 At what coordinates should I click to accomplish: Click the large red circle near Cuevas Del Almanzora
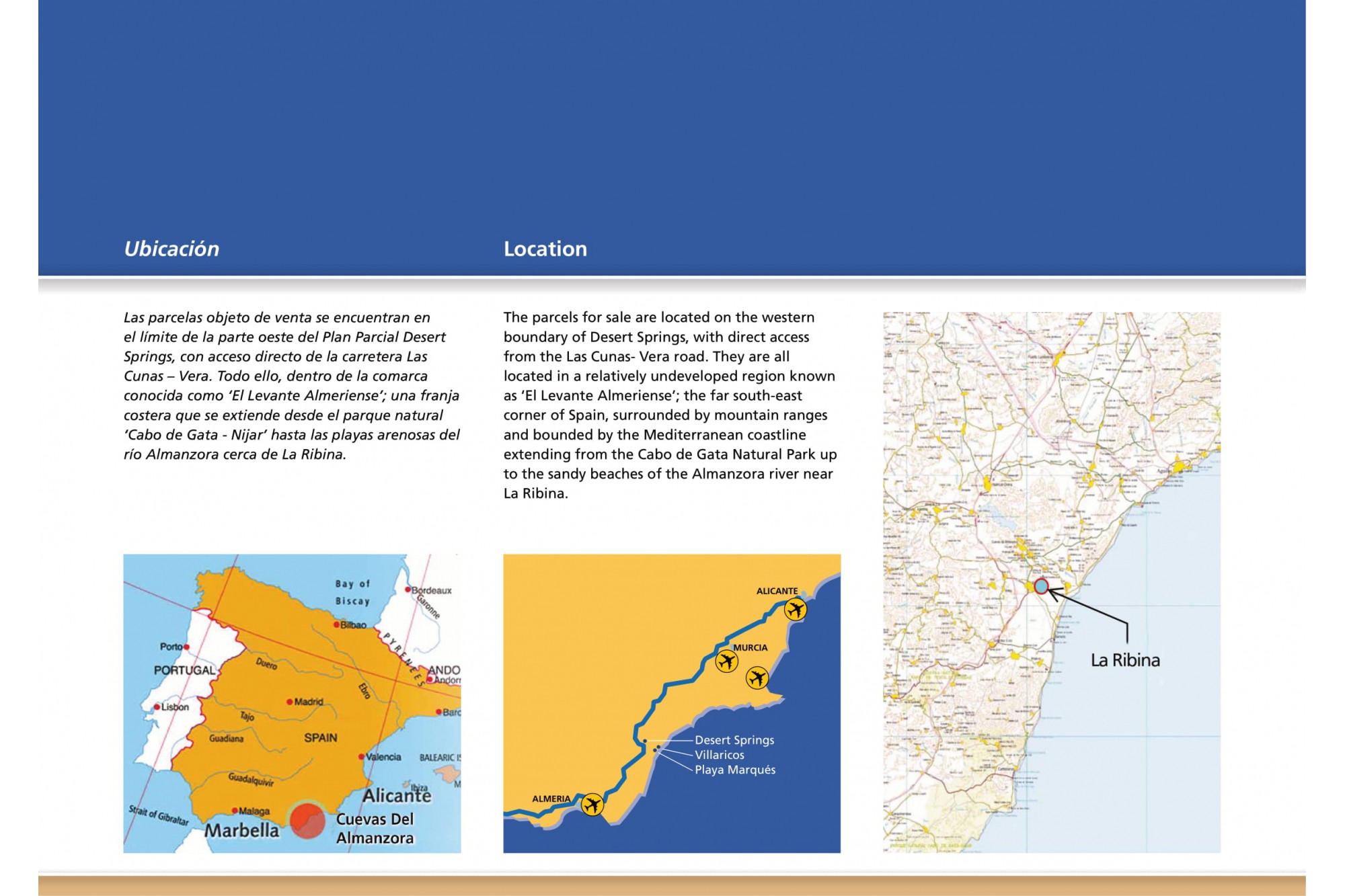pyautogui.click(x=307, y=820)
